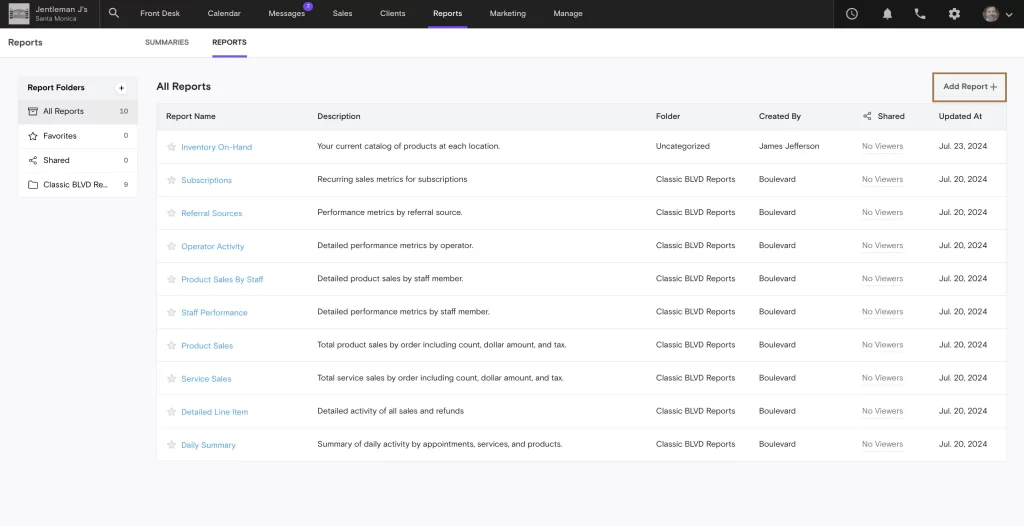
Task: Open notifications bell icon
Action: (x=887, y=14)
